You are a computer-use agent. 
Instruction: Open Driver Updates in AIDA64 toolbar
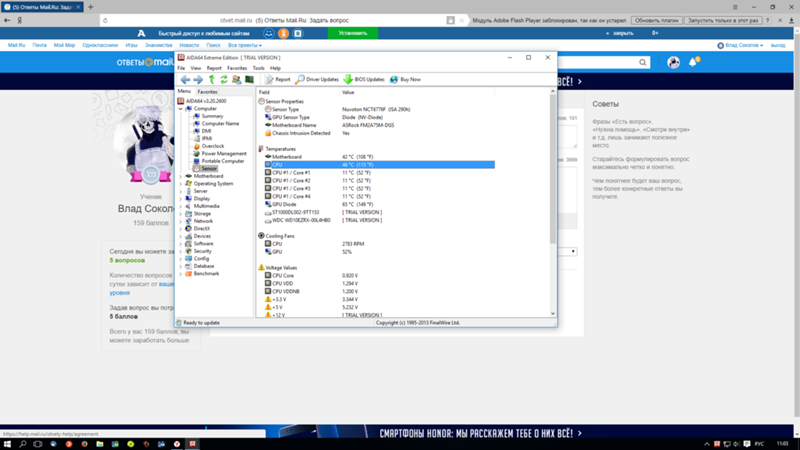[x=317, y=80]
